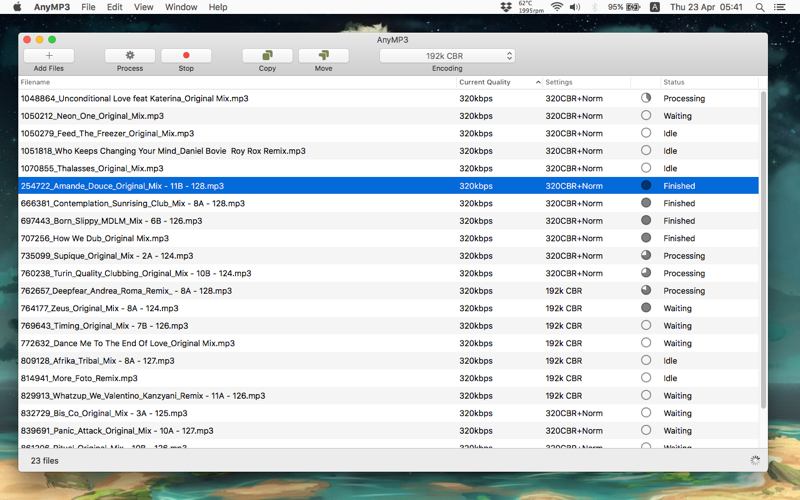The height and width of the screenshot is (500, 800).
Task: Click status circle of 839691_Panic_Attack row
Action: click(x=646, y=430)
